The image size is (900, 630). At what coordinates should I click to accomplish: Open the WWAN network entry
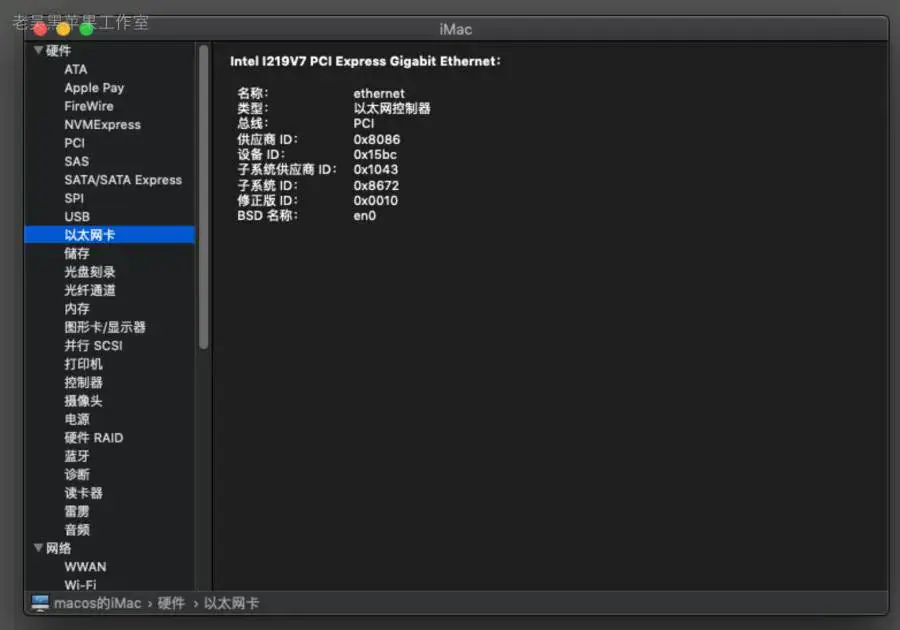tap(86, 567)
